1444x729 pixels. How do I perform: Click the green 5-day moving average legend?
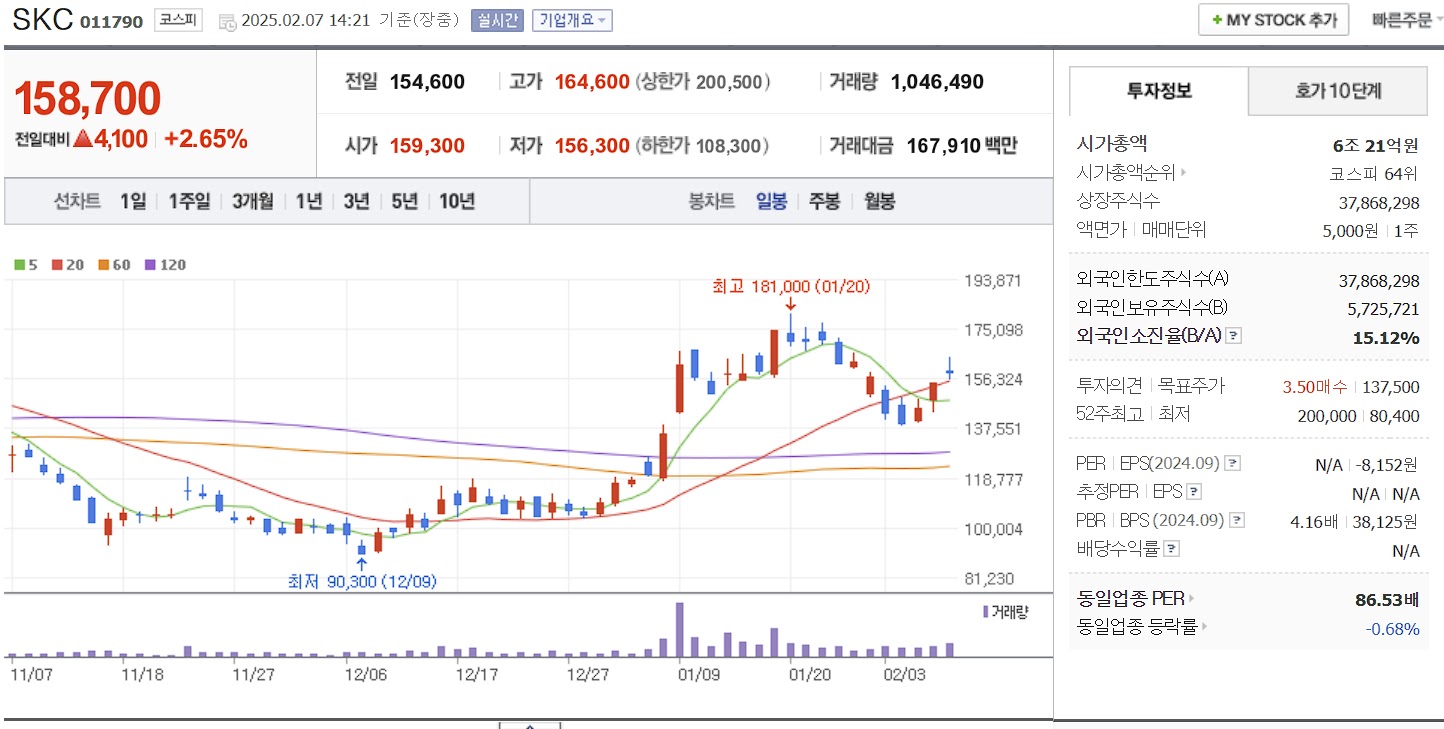26,265
